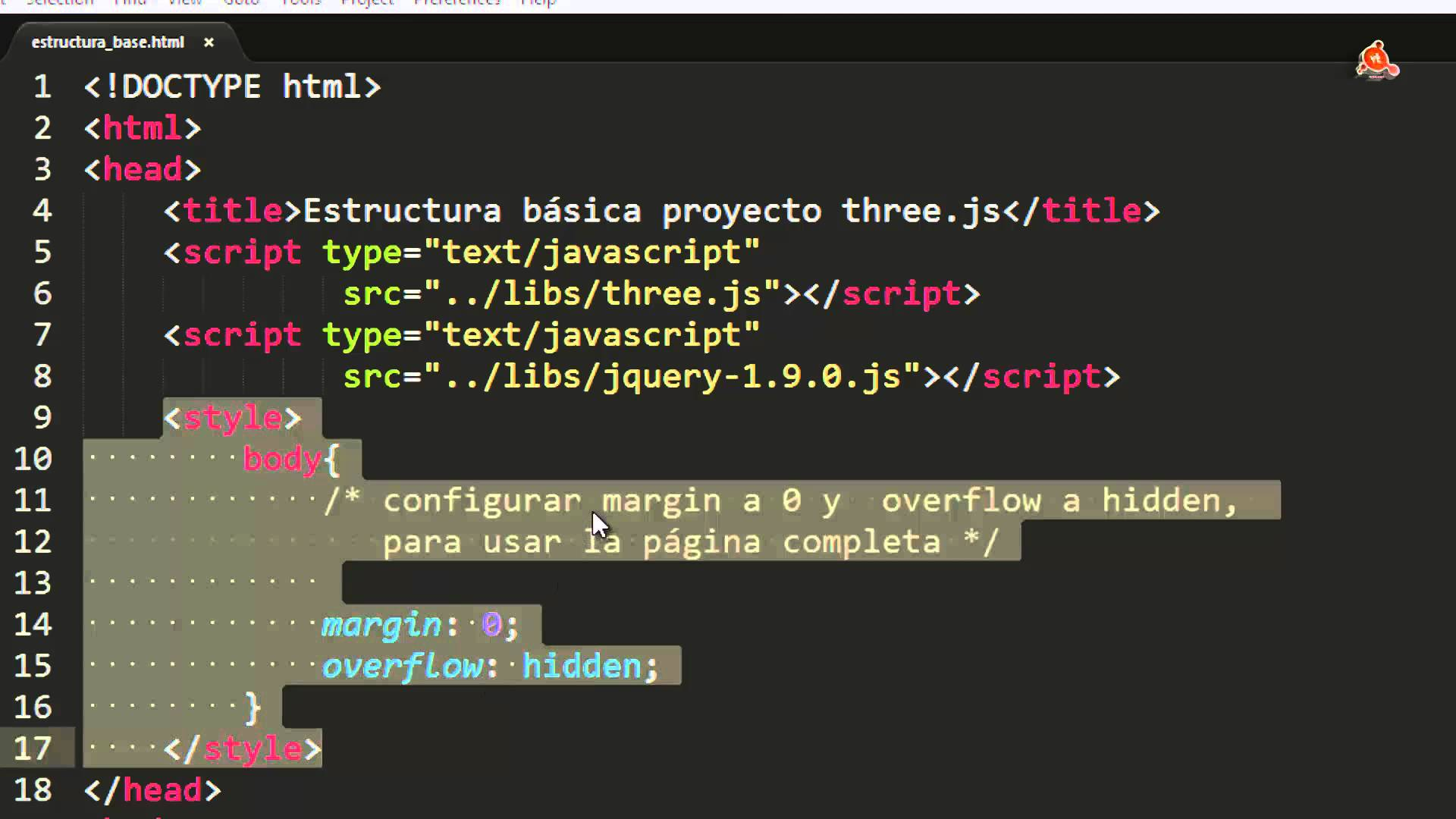Click 'script' keyword on line 5
The width and height of the screenshot is (1456, 819).
[x=242, y=253]
